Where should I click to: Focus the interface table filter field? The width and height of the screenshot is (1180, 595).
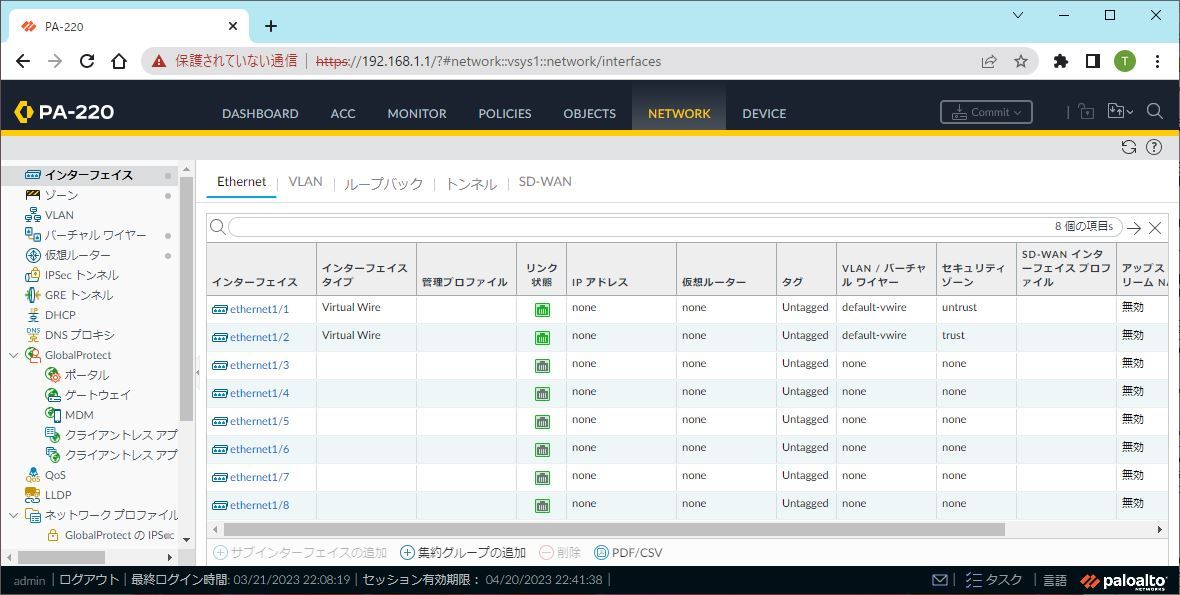(674, 227)
